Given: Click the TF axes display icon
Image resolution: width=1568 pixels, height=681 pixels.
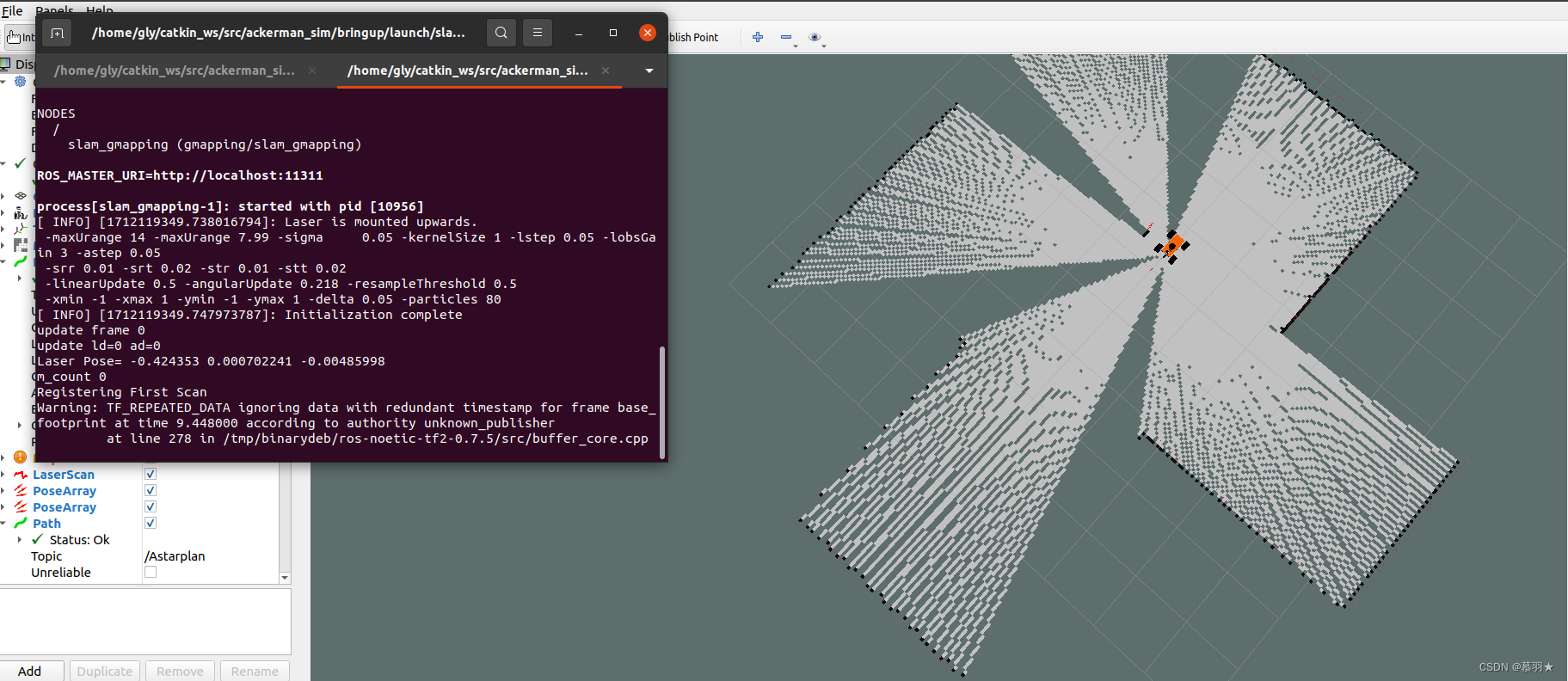Looking at the screenshot, I should (21, 229).
